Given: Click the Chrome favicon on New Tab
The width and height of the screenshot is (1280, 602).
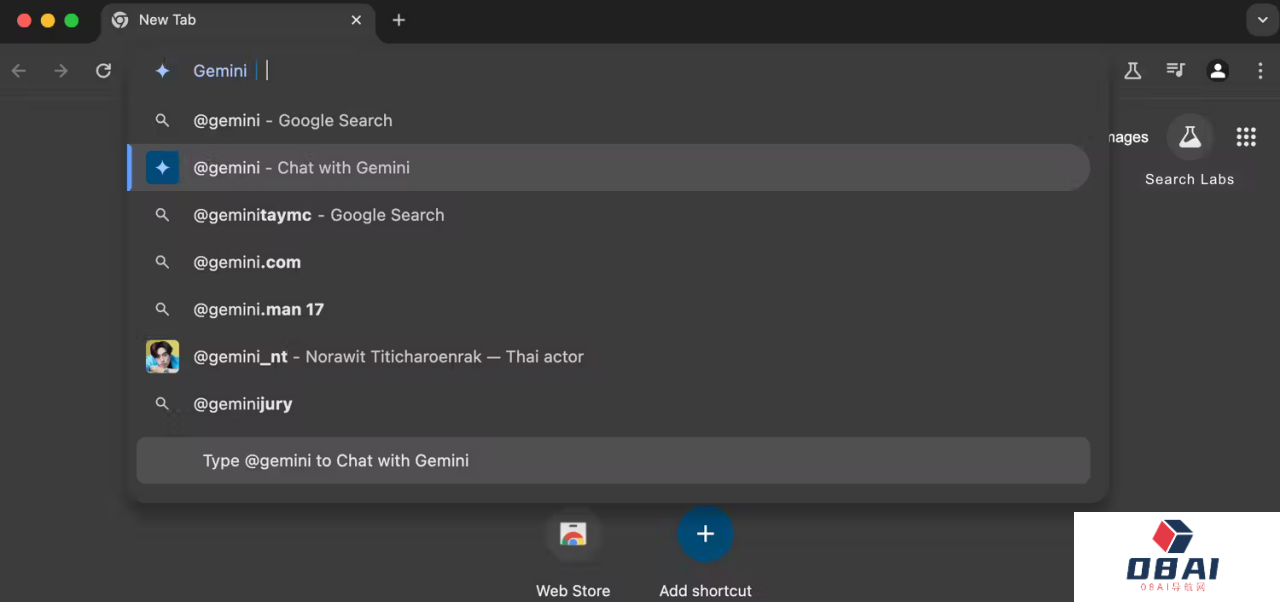Looking at the screenshot, I should pyautogui.click(x=120, y=20).
